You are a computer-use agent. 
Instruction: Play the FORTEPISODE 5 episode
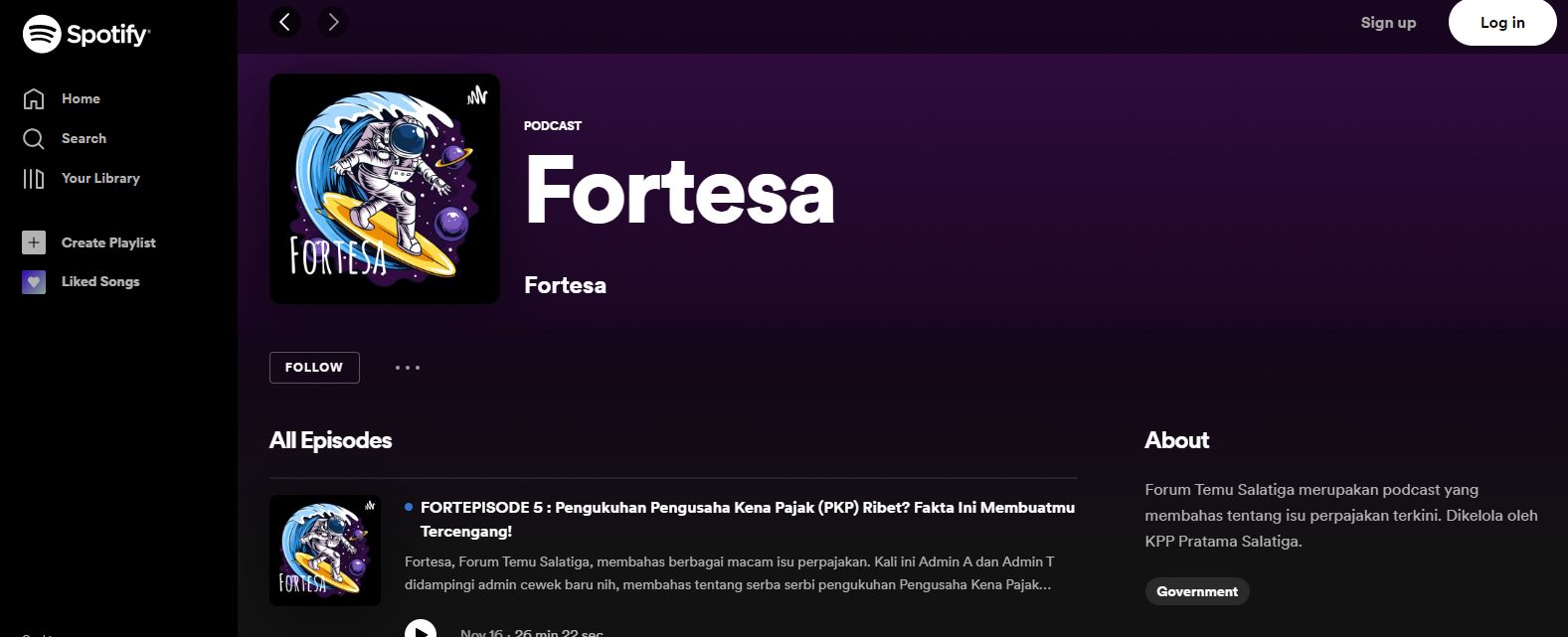coord(421,630)
